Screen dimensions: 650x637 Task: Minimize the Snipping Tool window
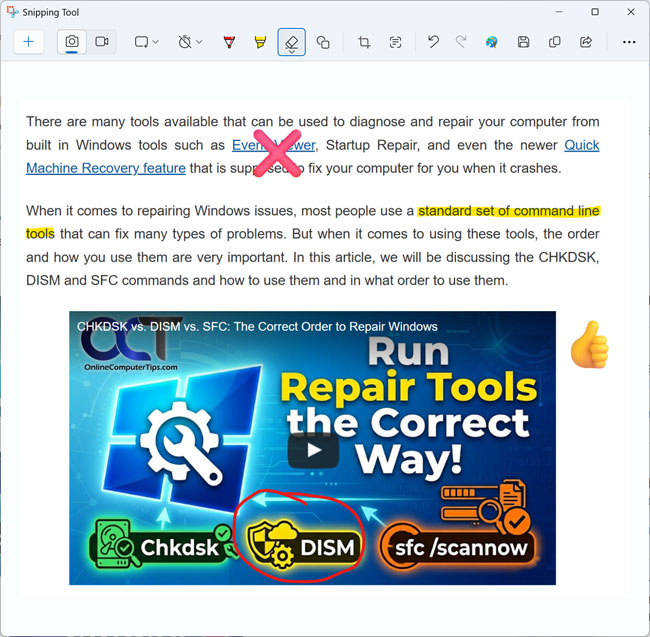[559, 12]
